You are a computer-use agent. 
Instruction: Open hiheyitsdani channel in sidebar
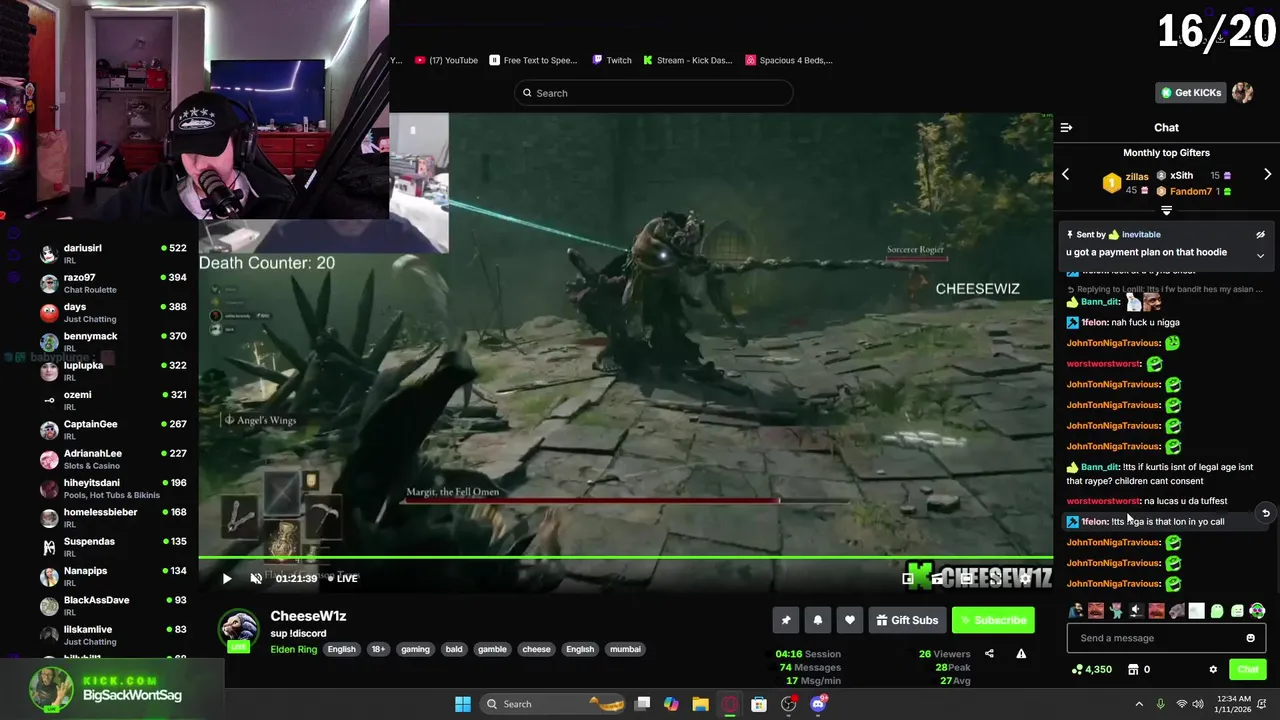point(113,488)
